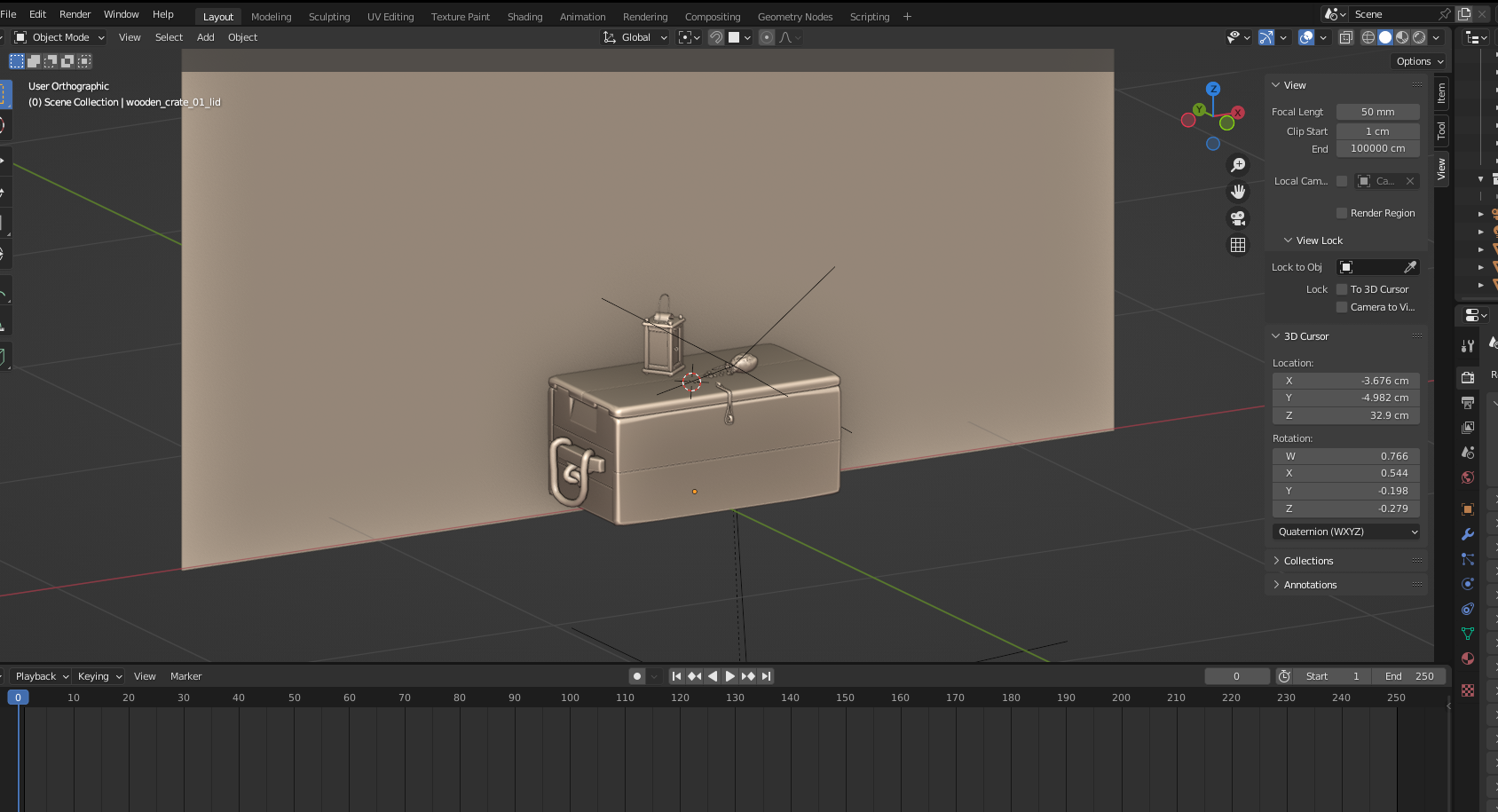
Task: Open the Object Mode dropdown
Action: 60,37
